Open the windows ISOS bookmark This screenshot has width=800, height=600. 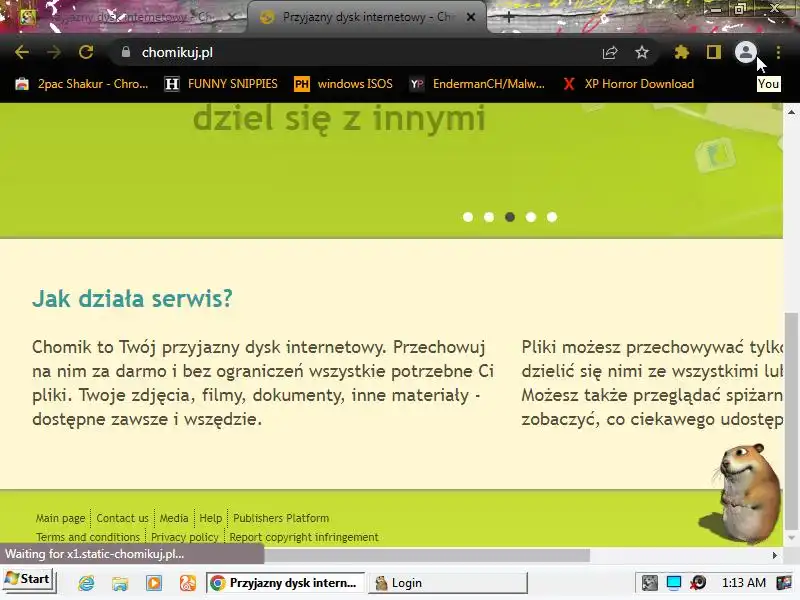click(x=343, y=84)
